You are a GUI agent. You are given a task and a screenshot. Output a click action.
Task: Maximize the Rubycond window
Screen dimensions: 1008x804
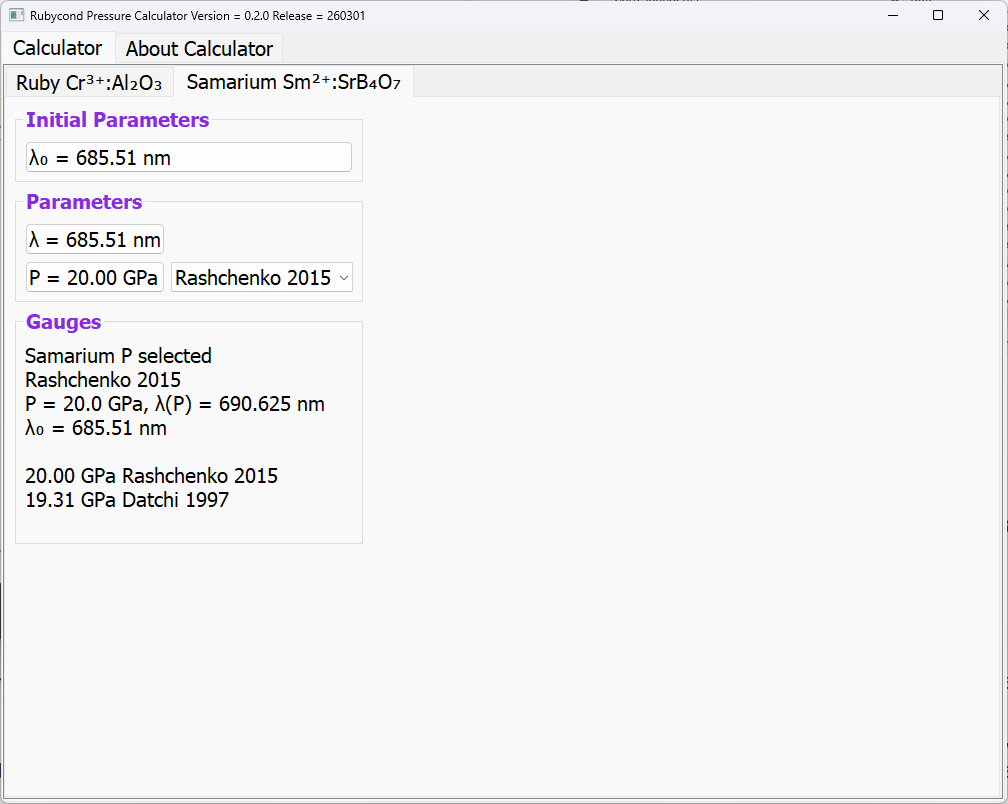coord(938,15)
